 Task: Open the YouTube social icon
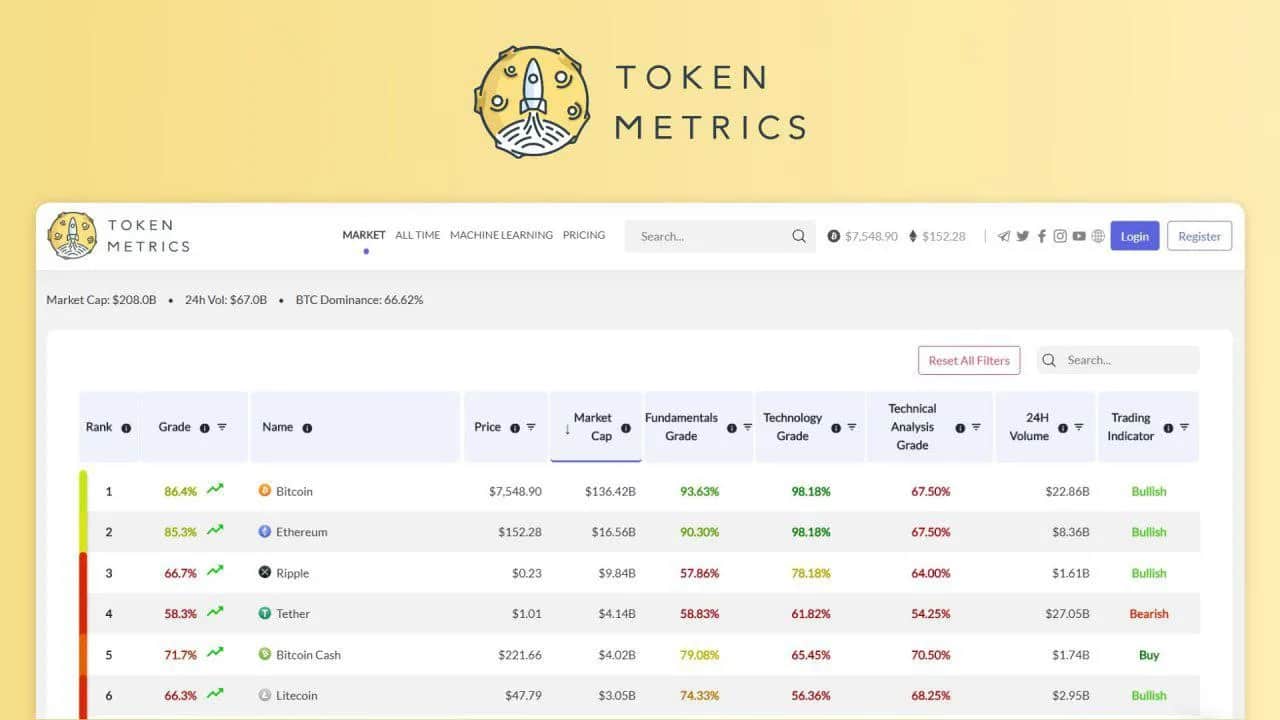tap(1079, 236)
